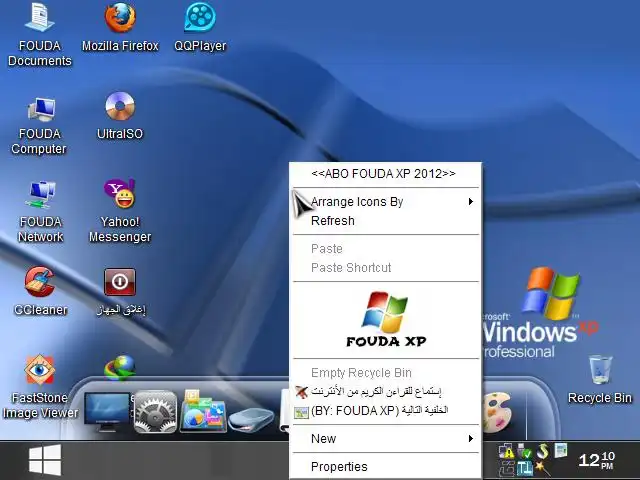Expand the Arrange Icons By submenu arrow
The width and height of the screenshot is (640, 480).
point(471,202)
